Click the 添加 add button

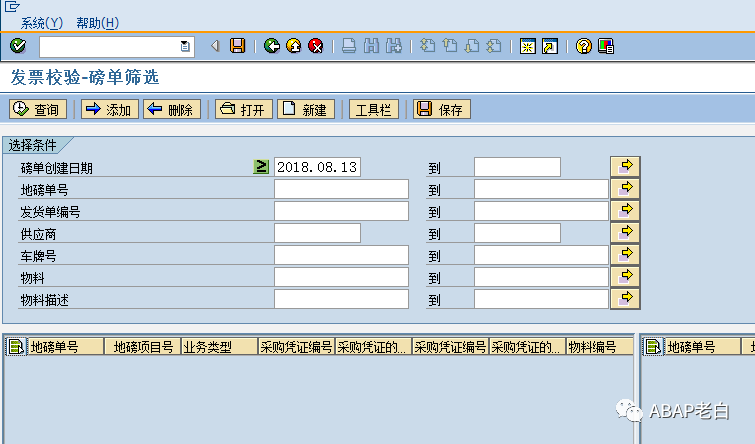click(x=110, y=109)
